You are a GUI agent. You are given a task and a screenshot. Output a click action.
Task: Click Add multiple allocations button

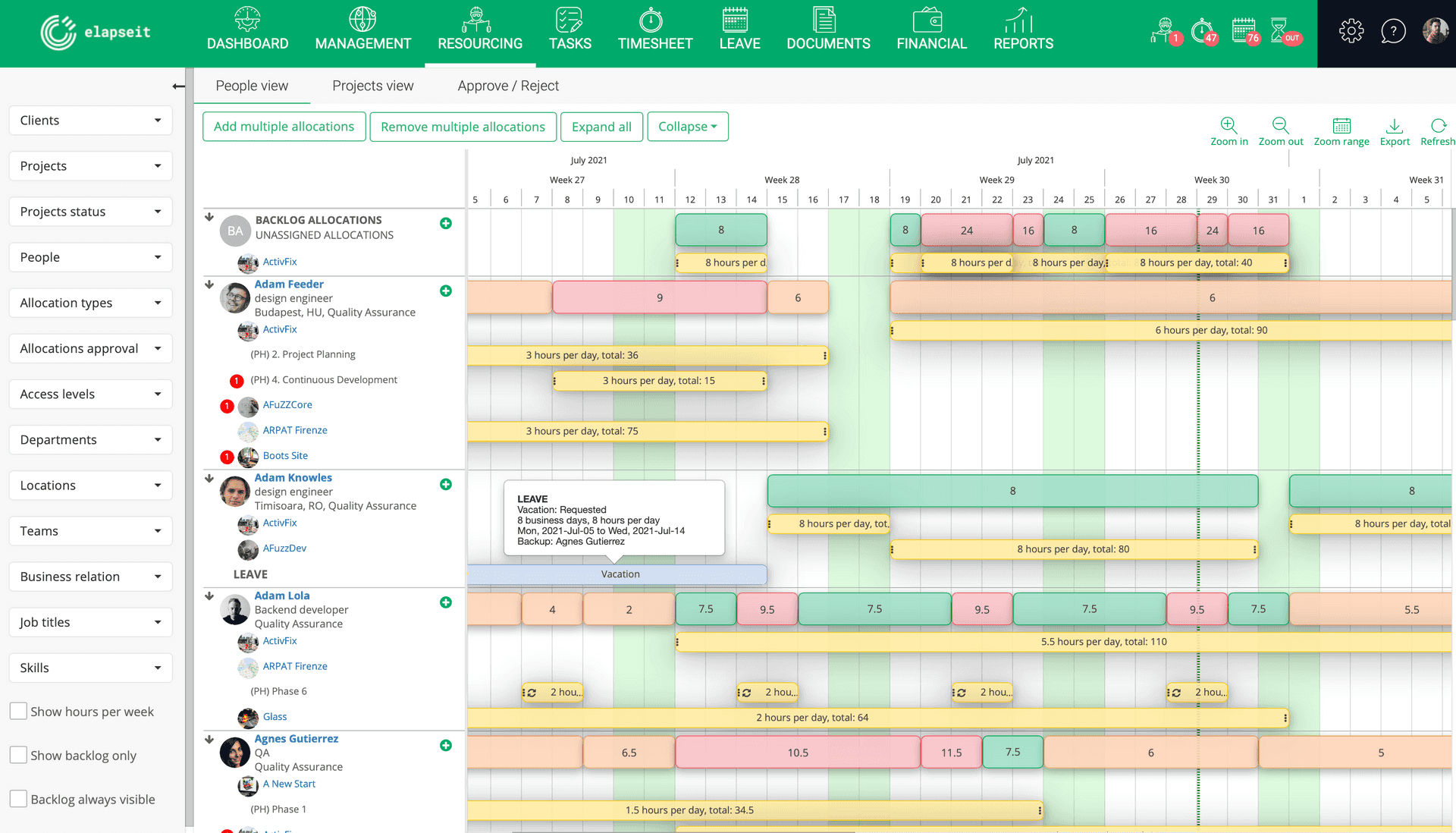coord(284,126)
